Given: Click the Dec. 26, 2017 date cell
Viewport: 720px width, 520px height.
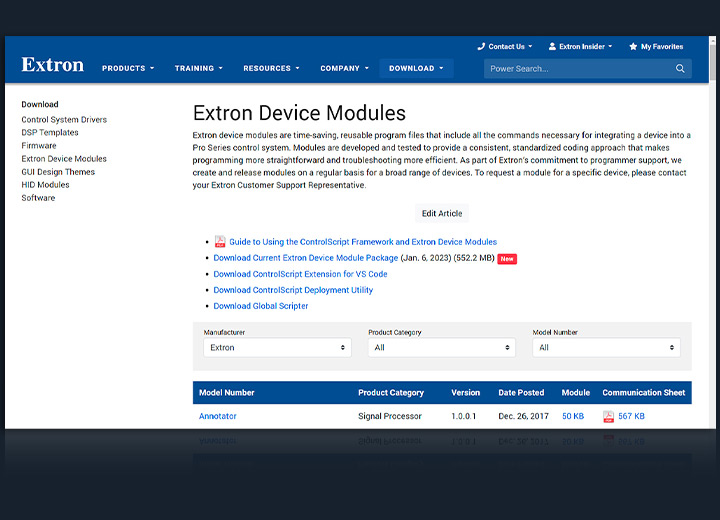Looking at the screenshot, I should pos(523,416).
